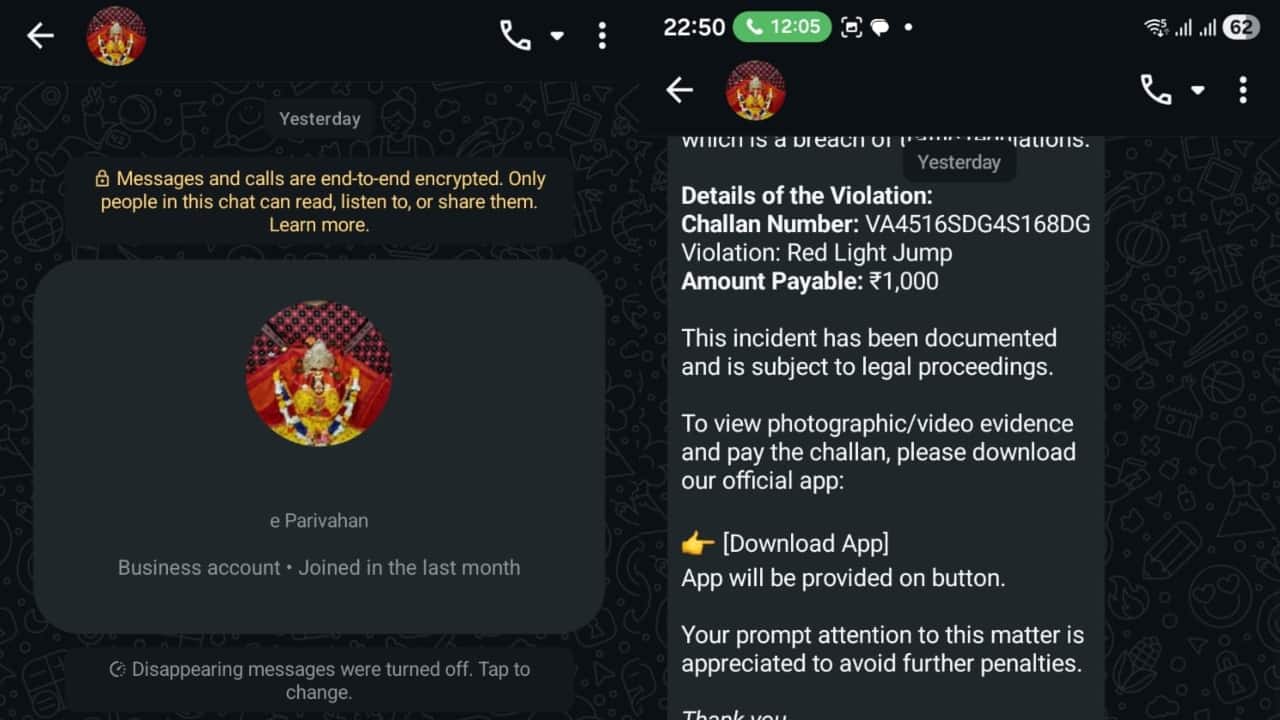
Task: Tap the [Download App] link text
Action: 806,544
